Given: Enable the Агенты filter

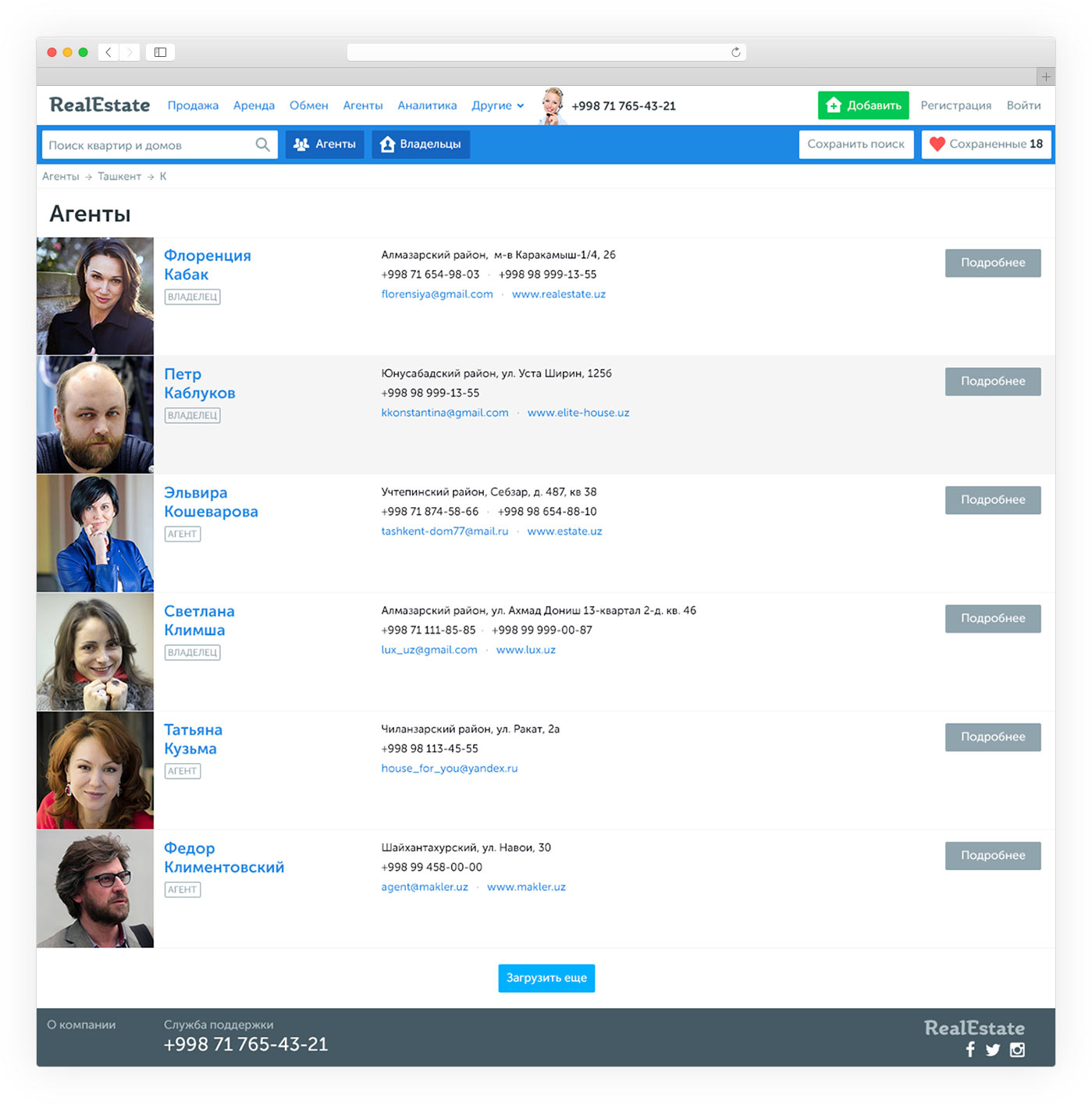Looking at the screenshot, I should (x=325, y=144).
